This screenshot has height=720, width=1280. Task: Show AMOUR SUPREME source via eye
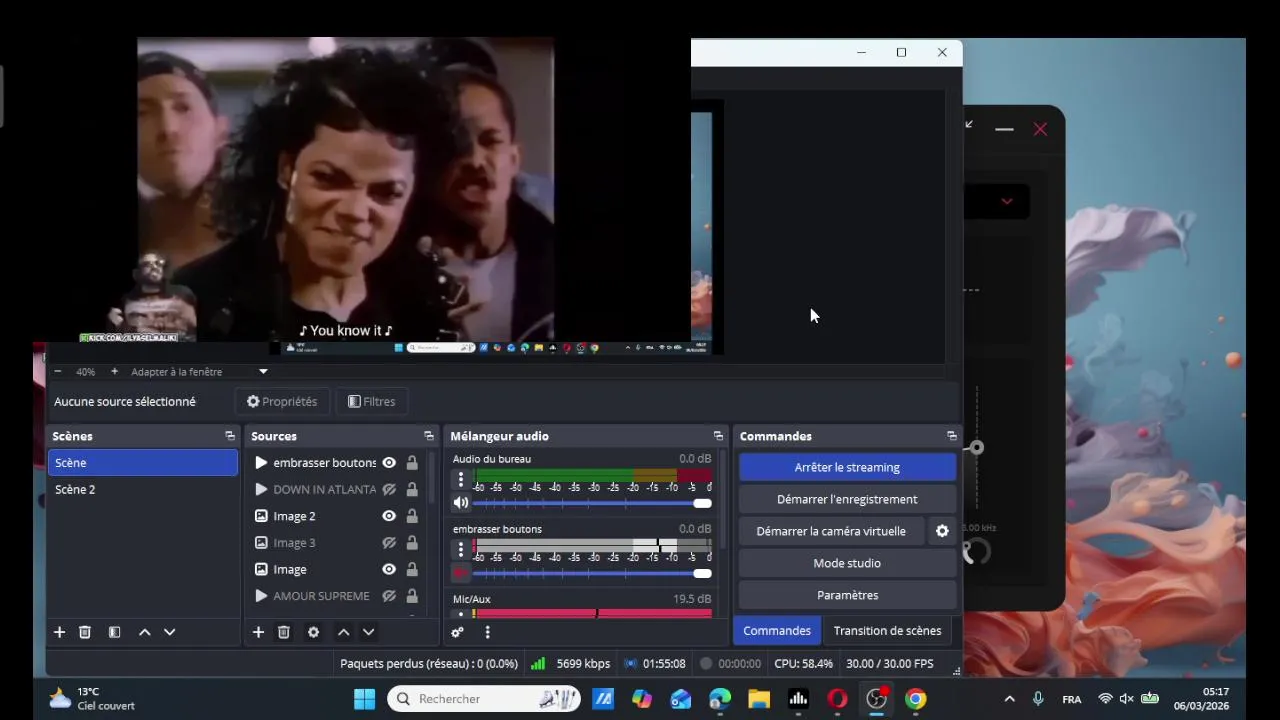coord(389,596)
